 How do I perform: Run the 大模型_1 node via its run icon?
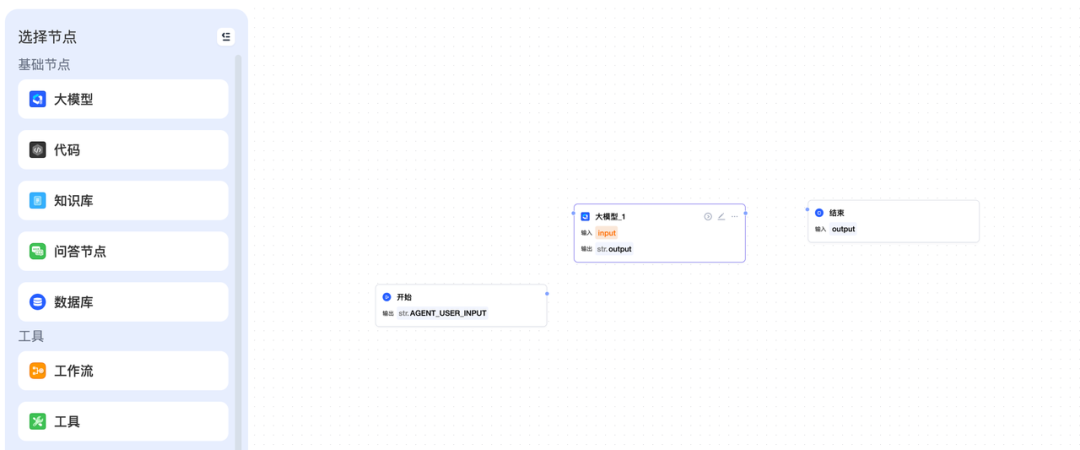click(708, 216)
